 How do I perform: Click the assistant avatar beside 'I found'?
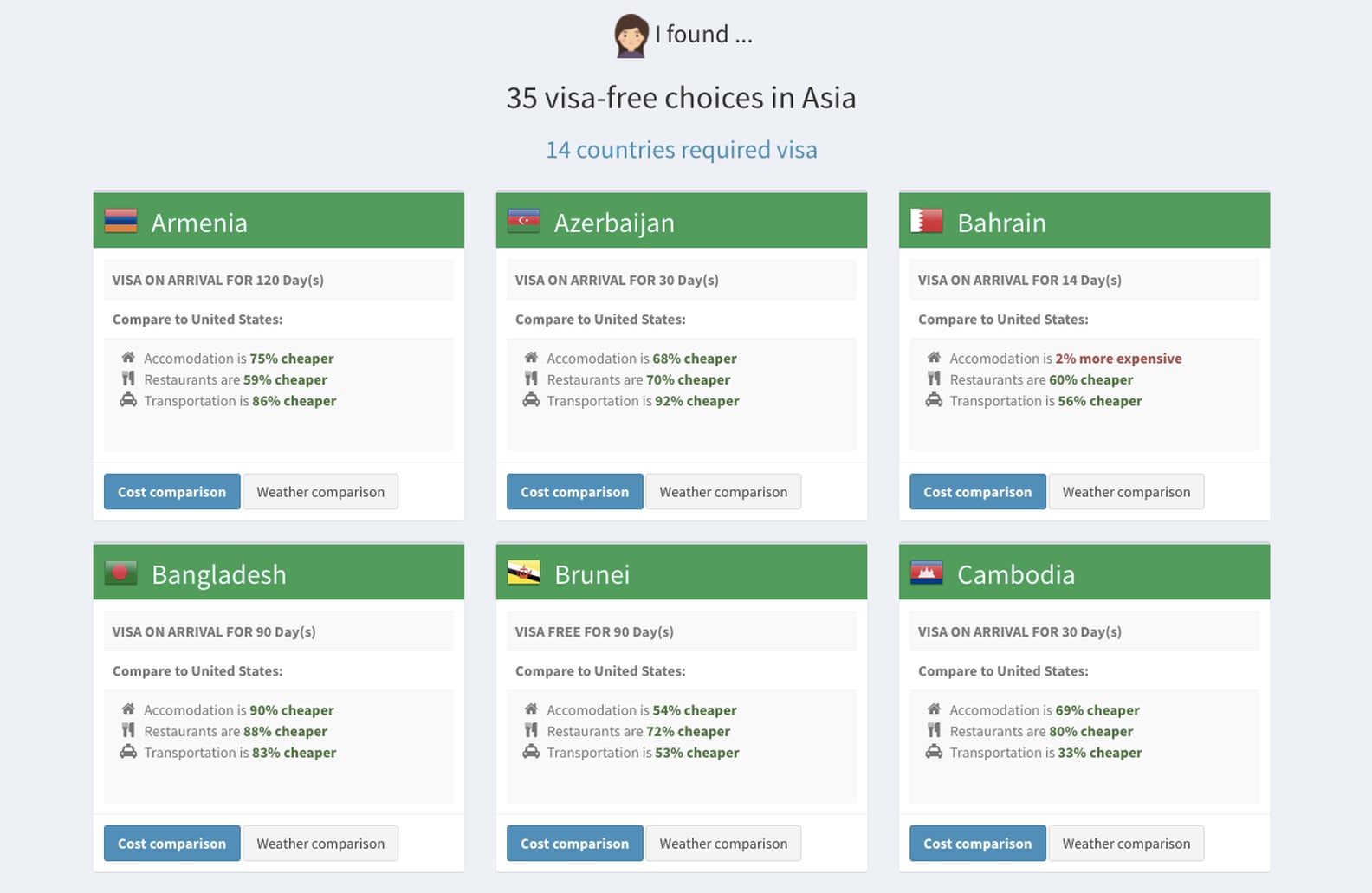[x=631, y=36]
